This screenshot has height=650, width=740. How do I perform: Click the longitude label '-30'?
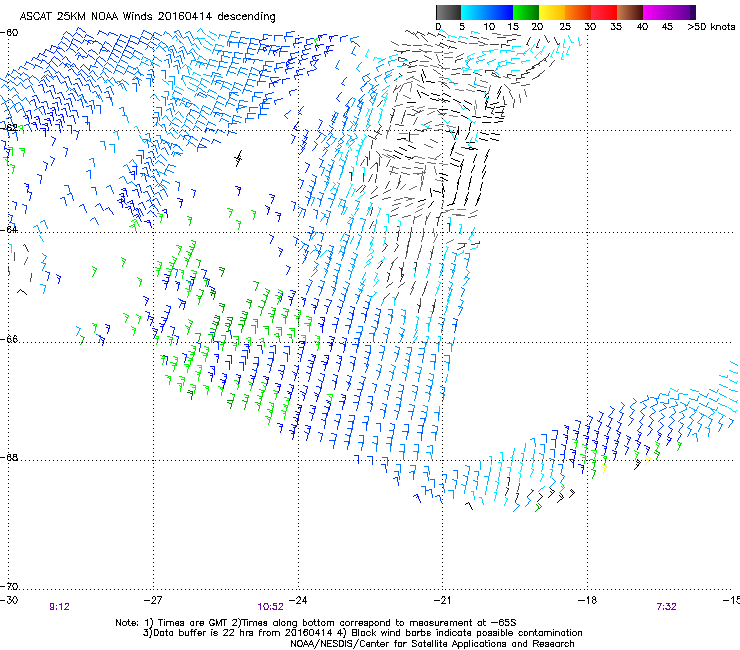tap(9, 600)
